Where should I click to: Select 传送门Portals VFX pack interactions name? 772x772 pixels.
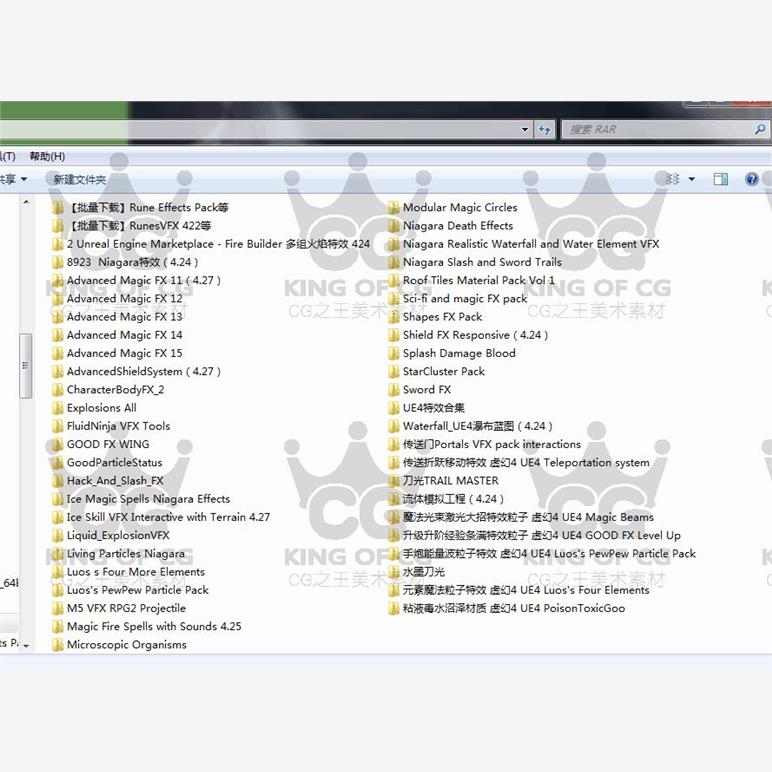coord(492,445)
